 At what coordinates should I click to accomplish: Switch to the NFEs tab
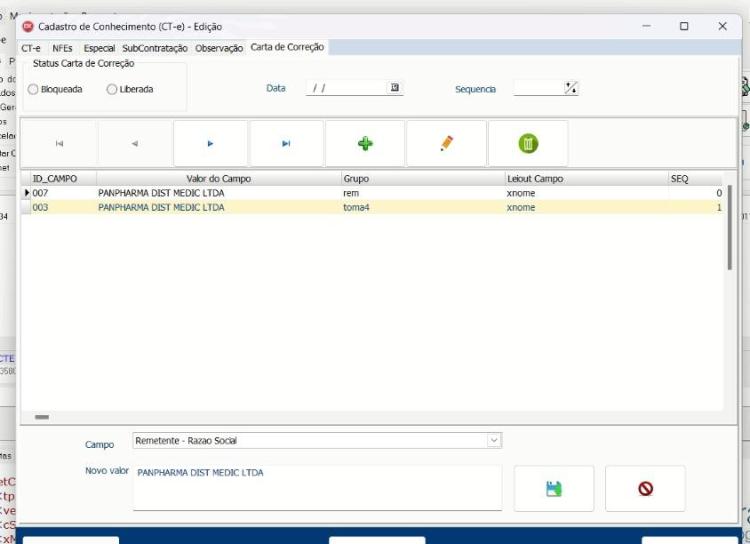coord(62,48)
